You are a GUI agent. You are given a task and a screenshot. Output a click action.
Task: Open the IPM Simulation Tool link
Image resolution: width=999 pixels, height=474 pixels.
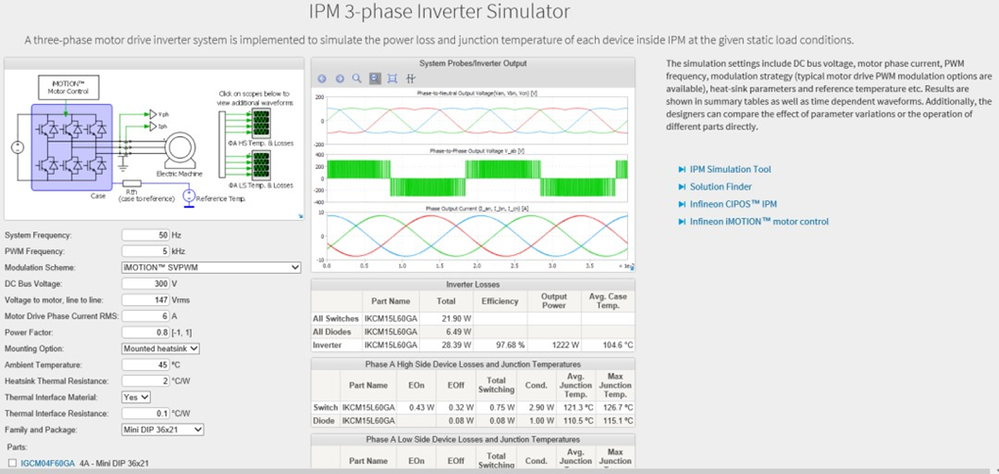[730, 170]
